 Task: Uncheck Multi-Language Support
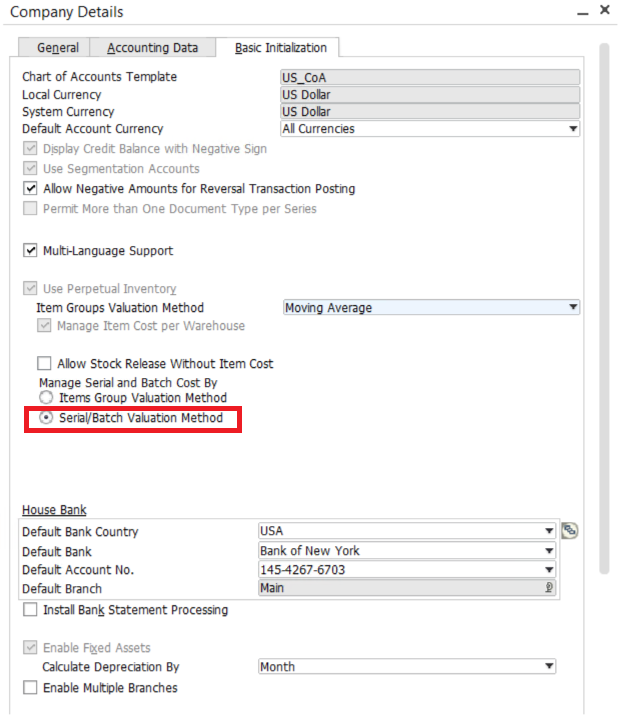pyautogui.click(x=30, y=251)
